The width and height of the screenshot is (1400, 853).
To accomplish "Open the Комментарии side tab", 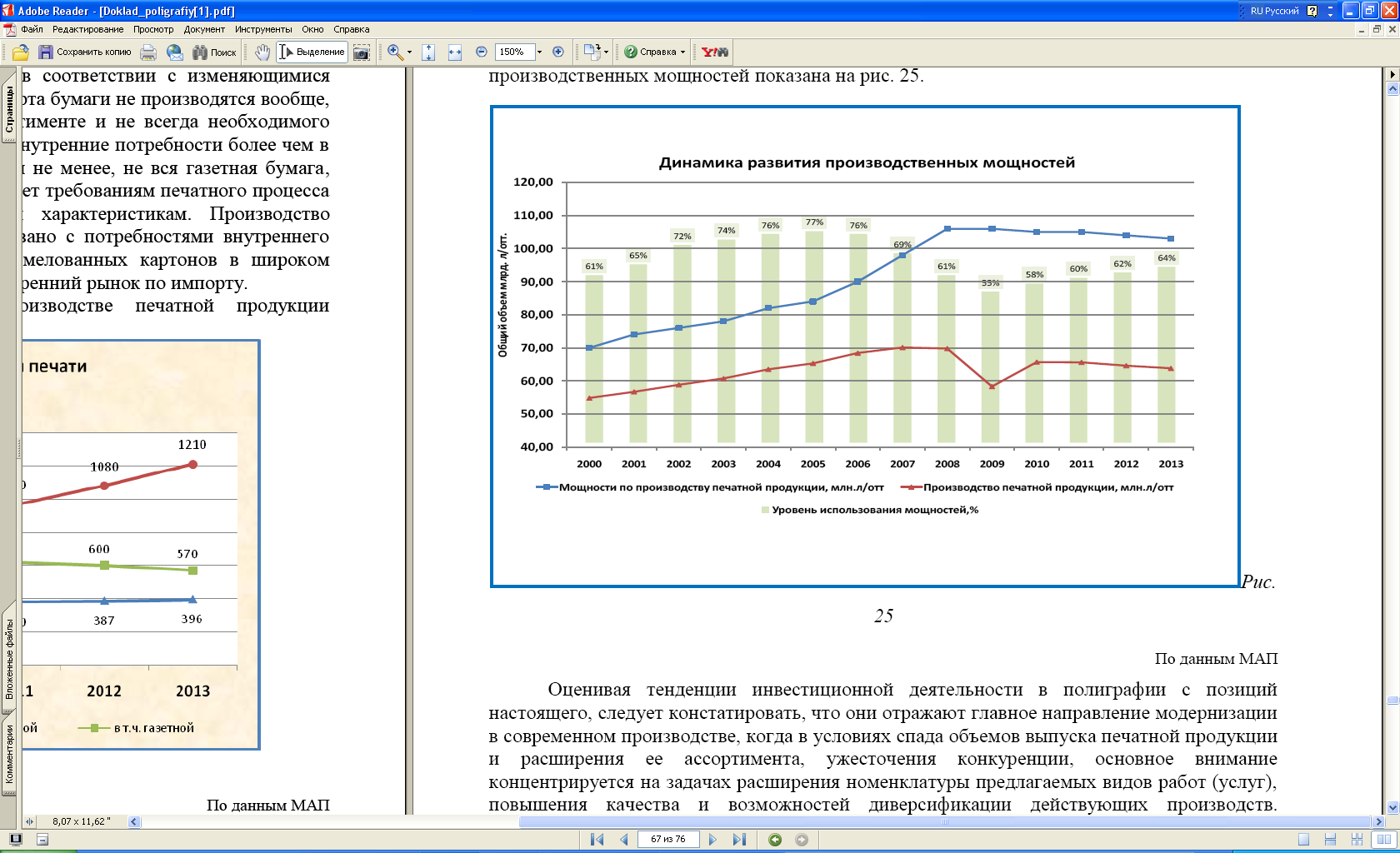I will pyautogui.click(x=9, y=755).
